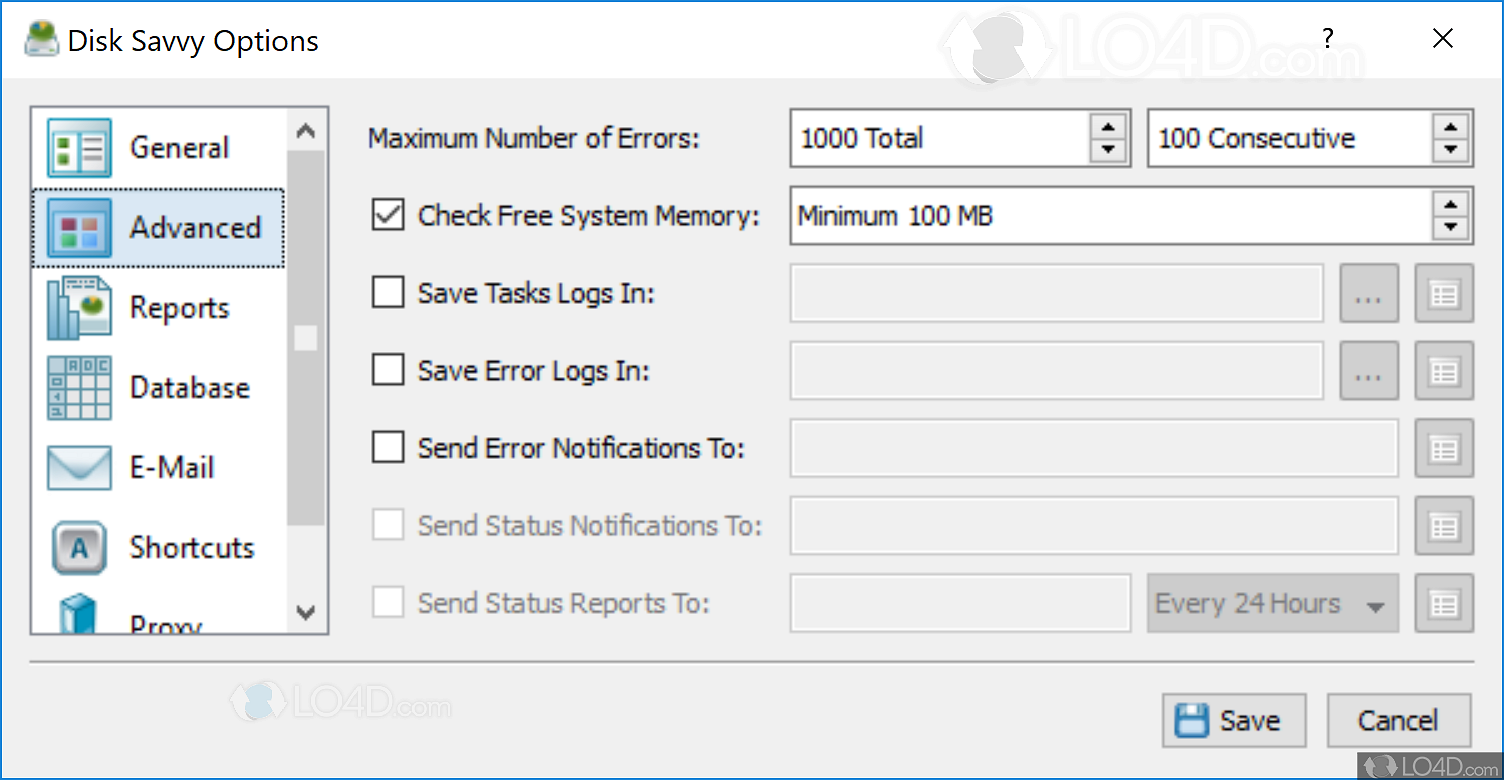
Task: Click the Save button
Action: point(1234,720)
